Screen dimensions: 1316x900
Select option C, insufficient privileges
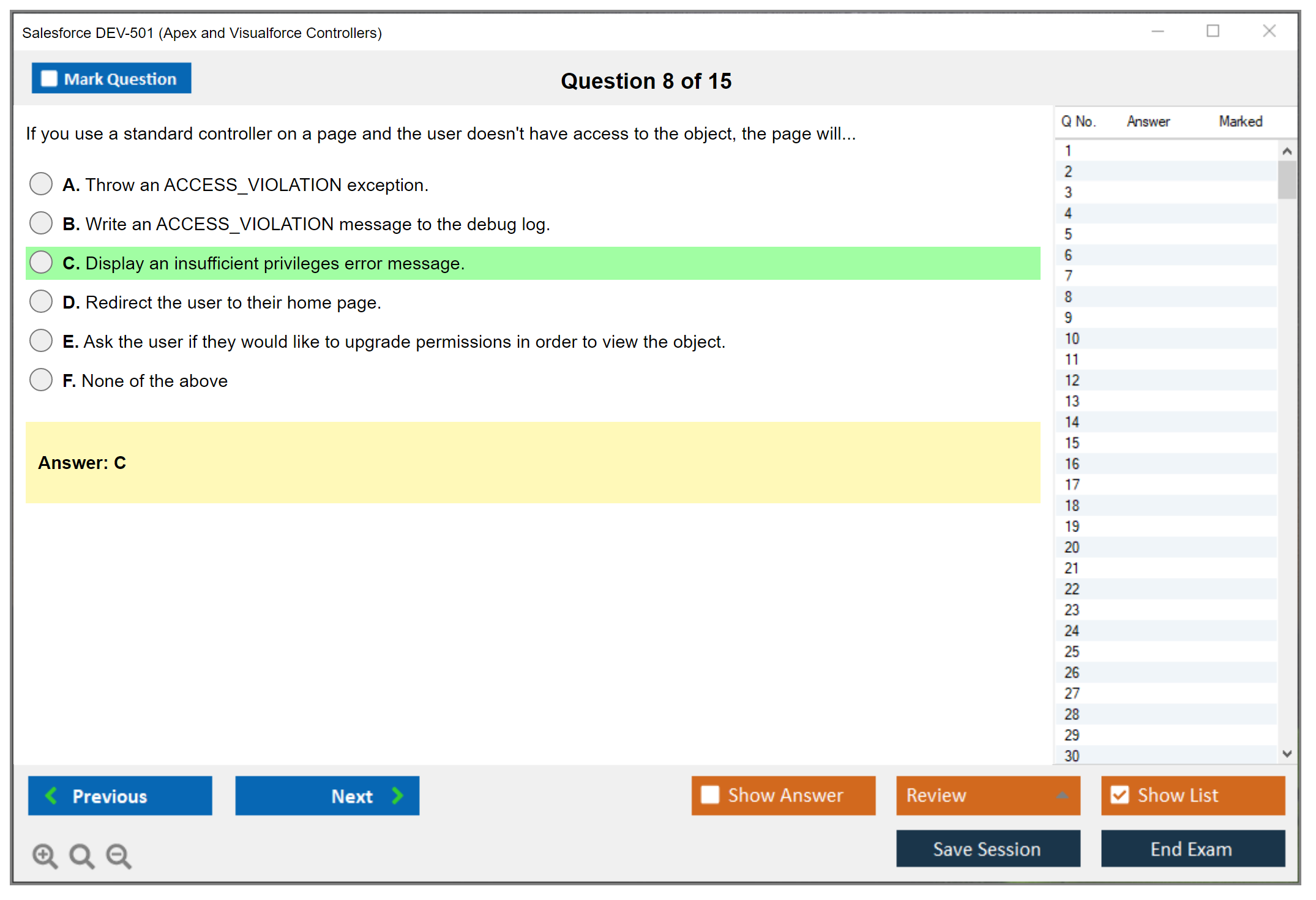coord(41,262)
